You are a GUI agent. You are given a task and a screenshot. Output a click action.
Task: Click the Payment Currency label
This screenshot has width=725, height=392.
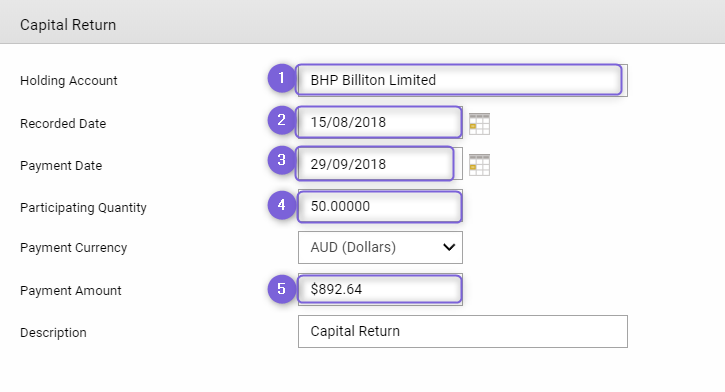pyautogui.click(x=74, y=248)
